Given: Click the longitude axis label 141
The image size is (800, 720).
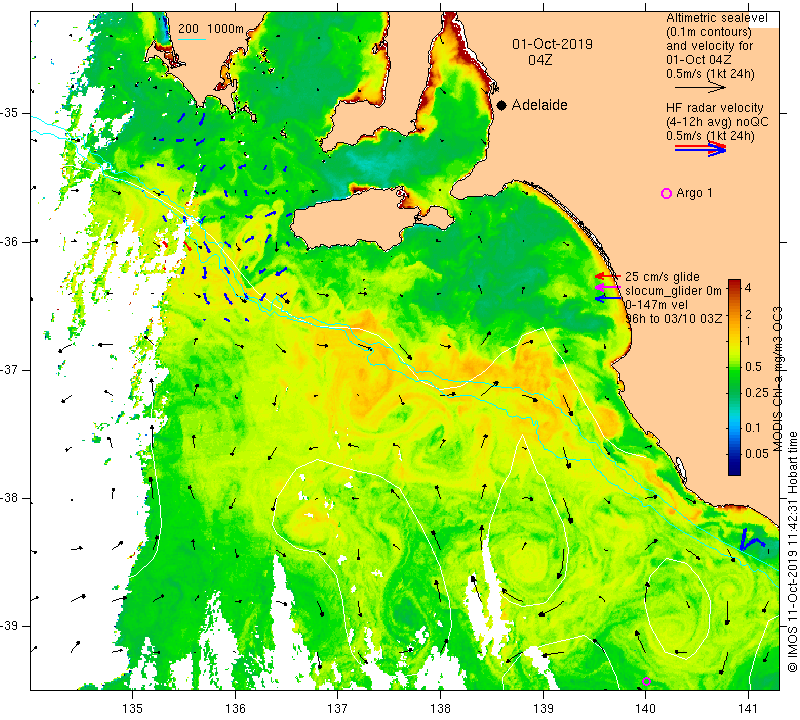Looking at the screenshot, I should 748,708.
